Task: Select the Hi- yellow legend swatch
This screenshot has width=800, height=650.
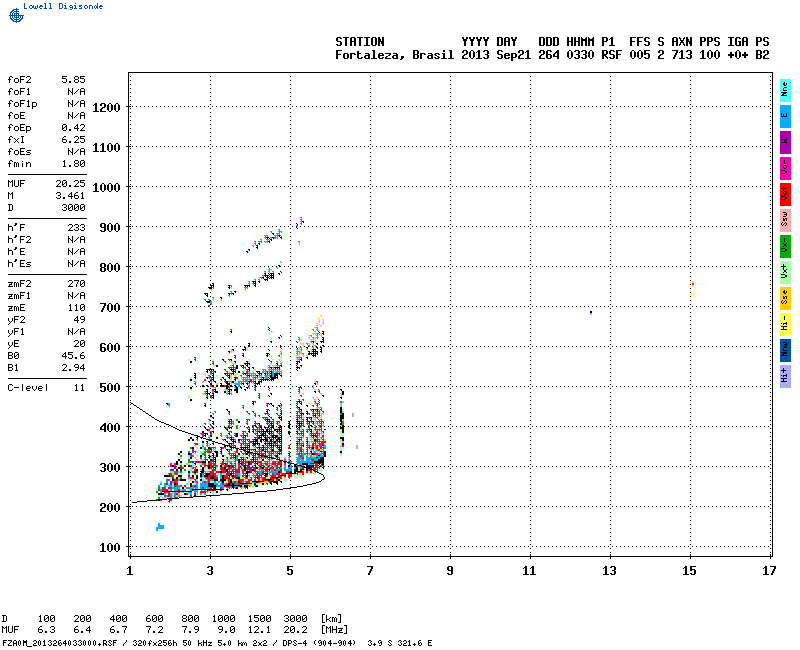Action: point(785,323)
